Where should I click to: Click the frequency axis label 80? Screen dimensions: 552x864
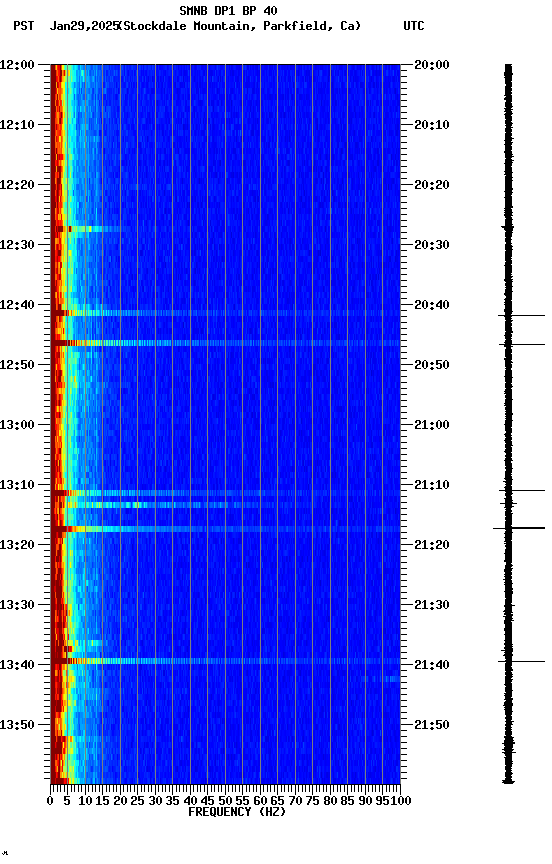330,801
